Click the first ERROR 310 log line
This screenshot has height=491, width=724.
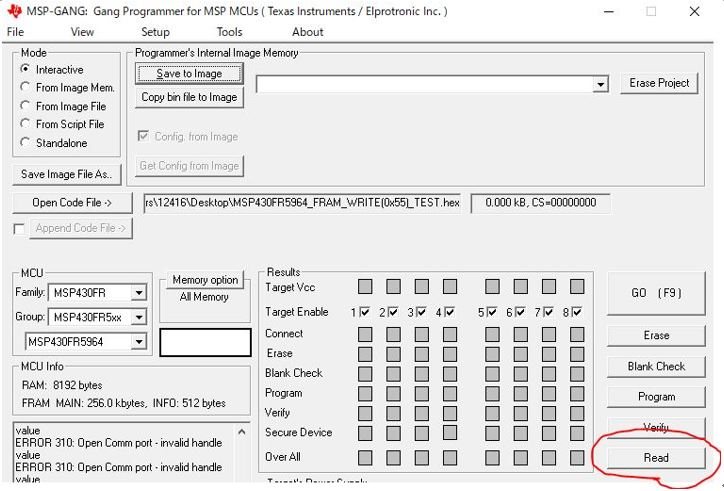[x=119, y=443]
